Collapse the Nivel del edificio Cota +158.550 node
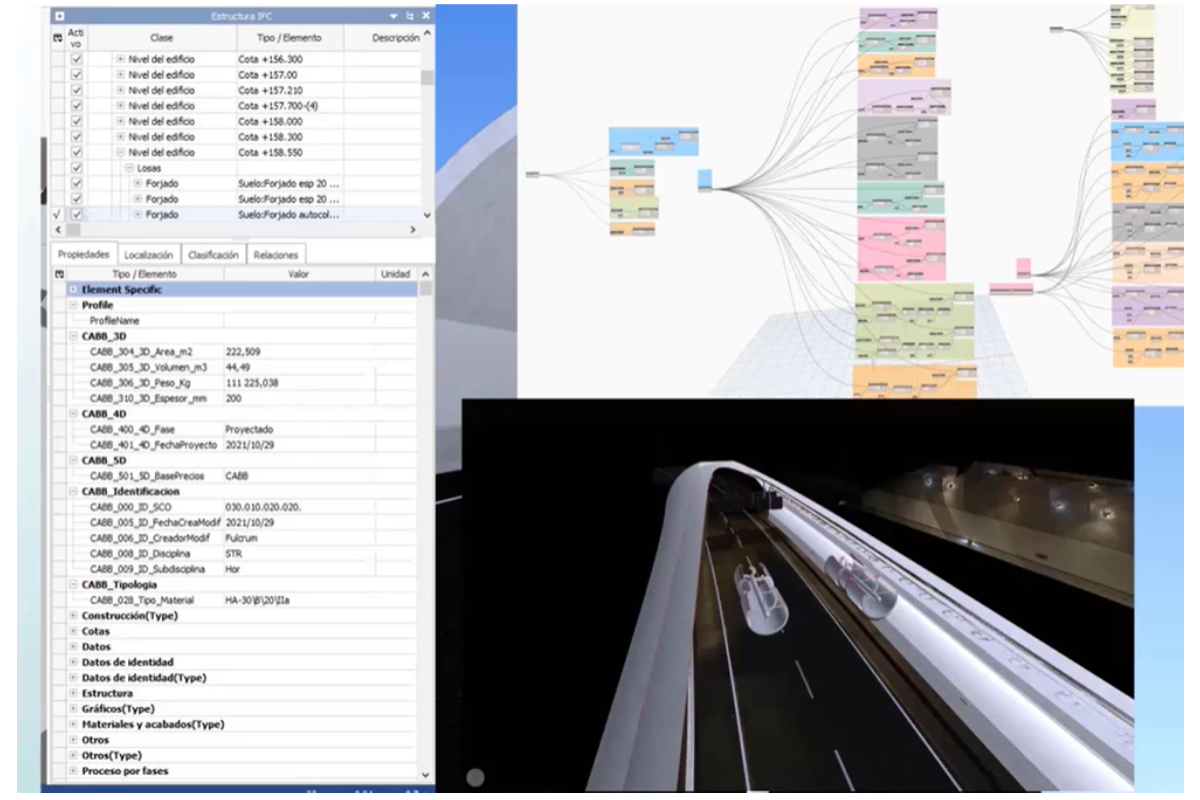1200x800 pixels. [x=119, y=152]
